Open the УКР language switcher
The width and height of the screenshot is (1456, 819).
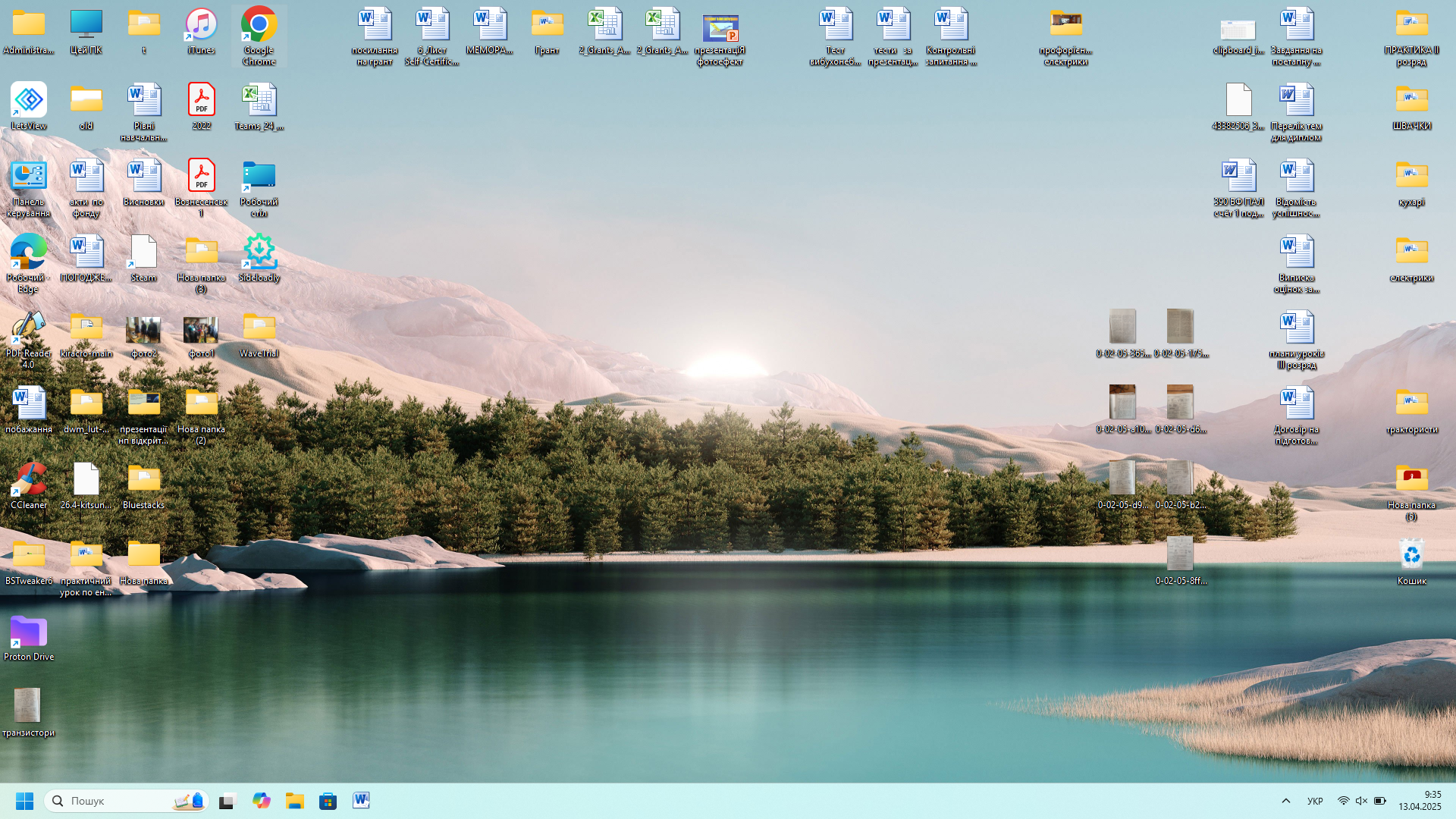(1315, 801)
